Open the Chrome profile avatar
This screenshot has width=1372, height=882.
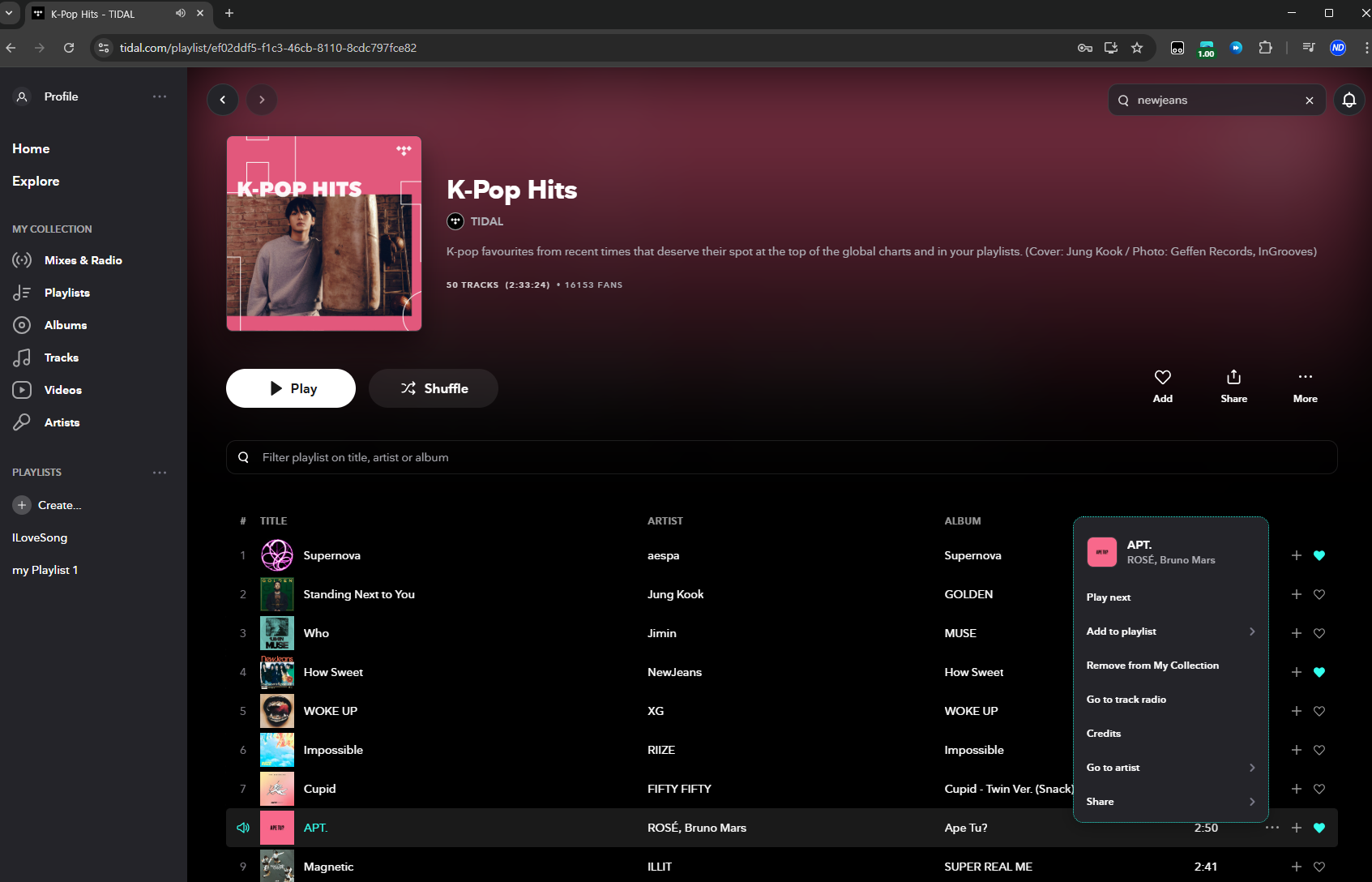tap(1338, 48)
